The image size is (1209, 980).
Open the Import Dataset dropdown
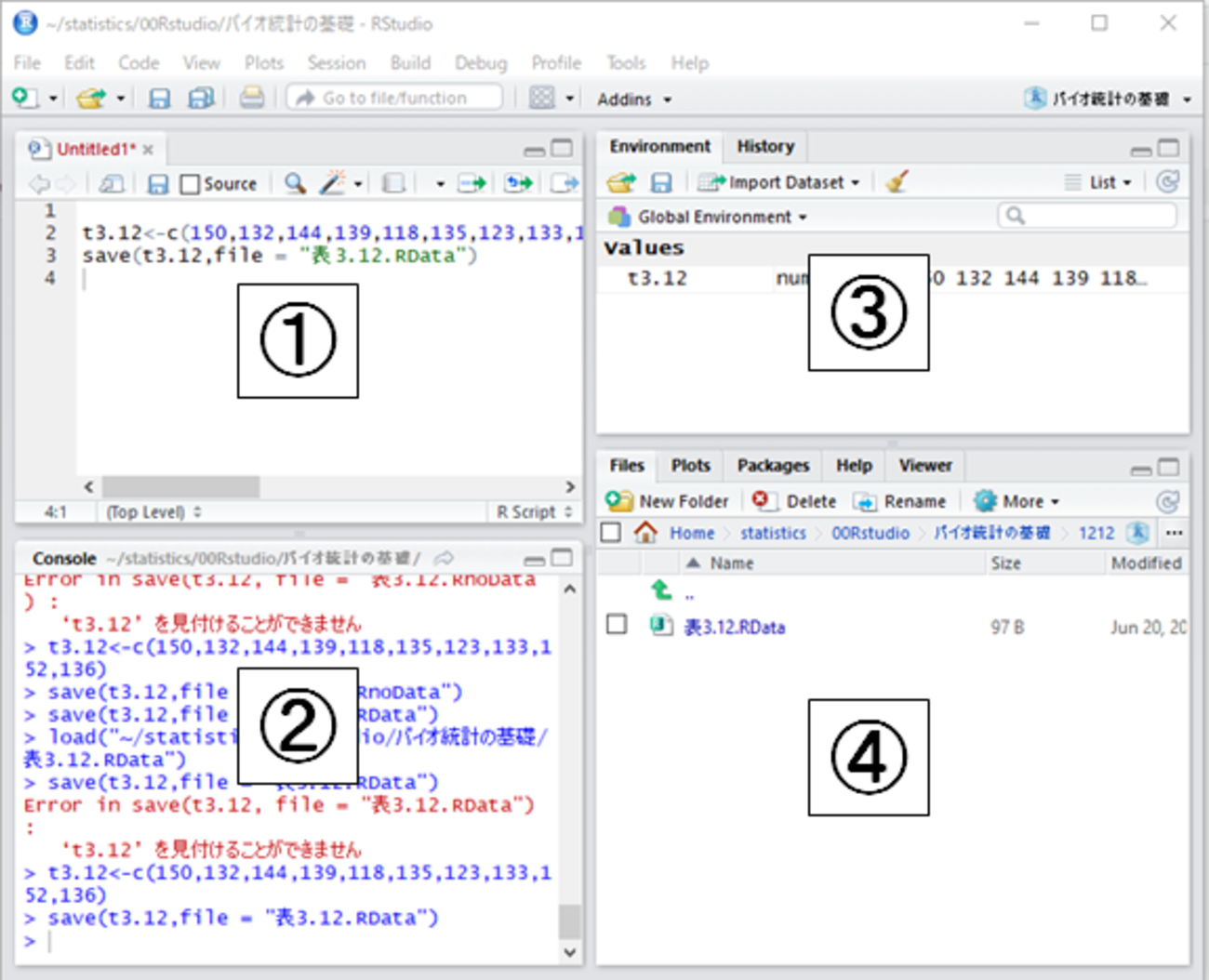click(x=779, y=182)
